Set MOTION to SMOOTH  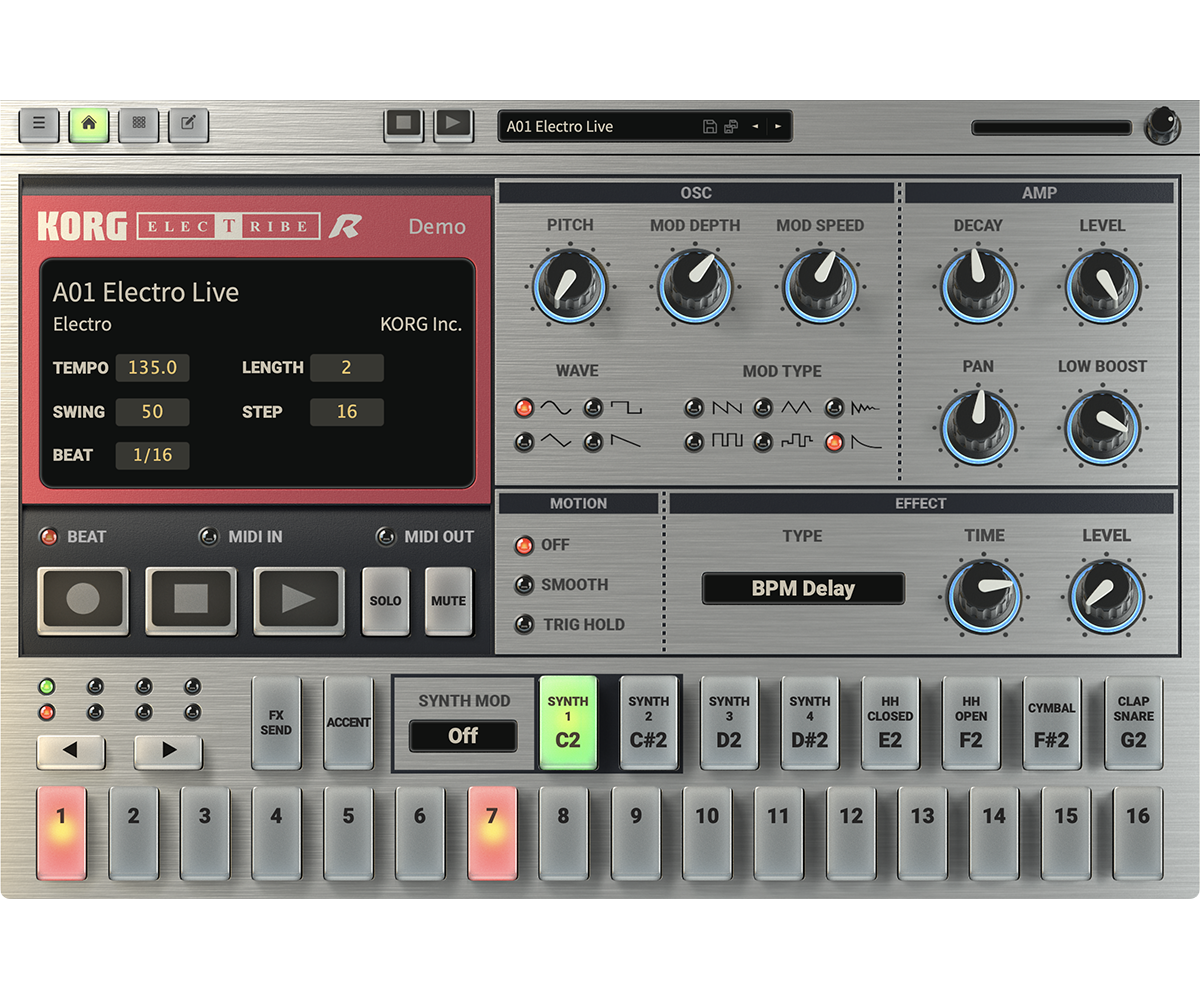pos(524,585)
